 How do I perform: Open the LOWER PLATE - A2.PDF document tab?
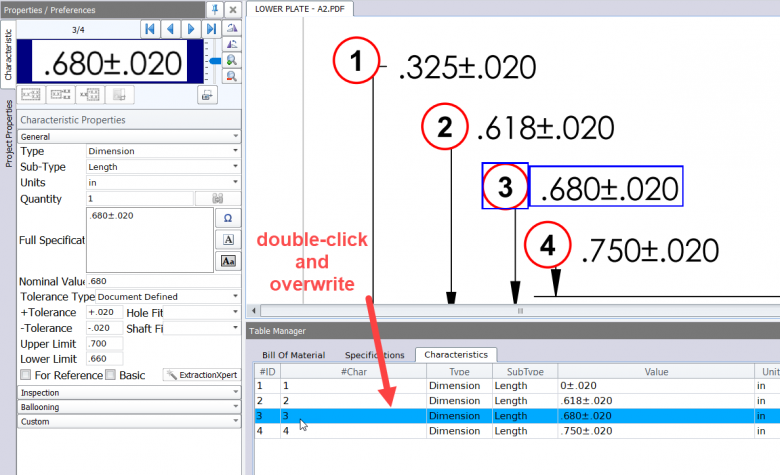(299, 9)
